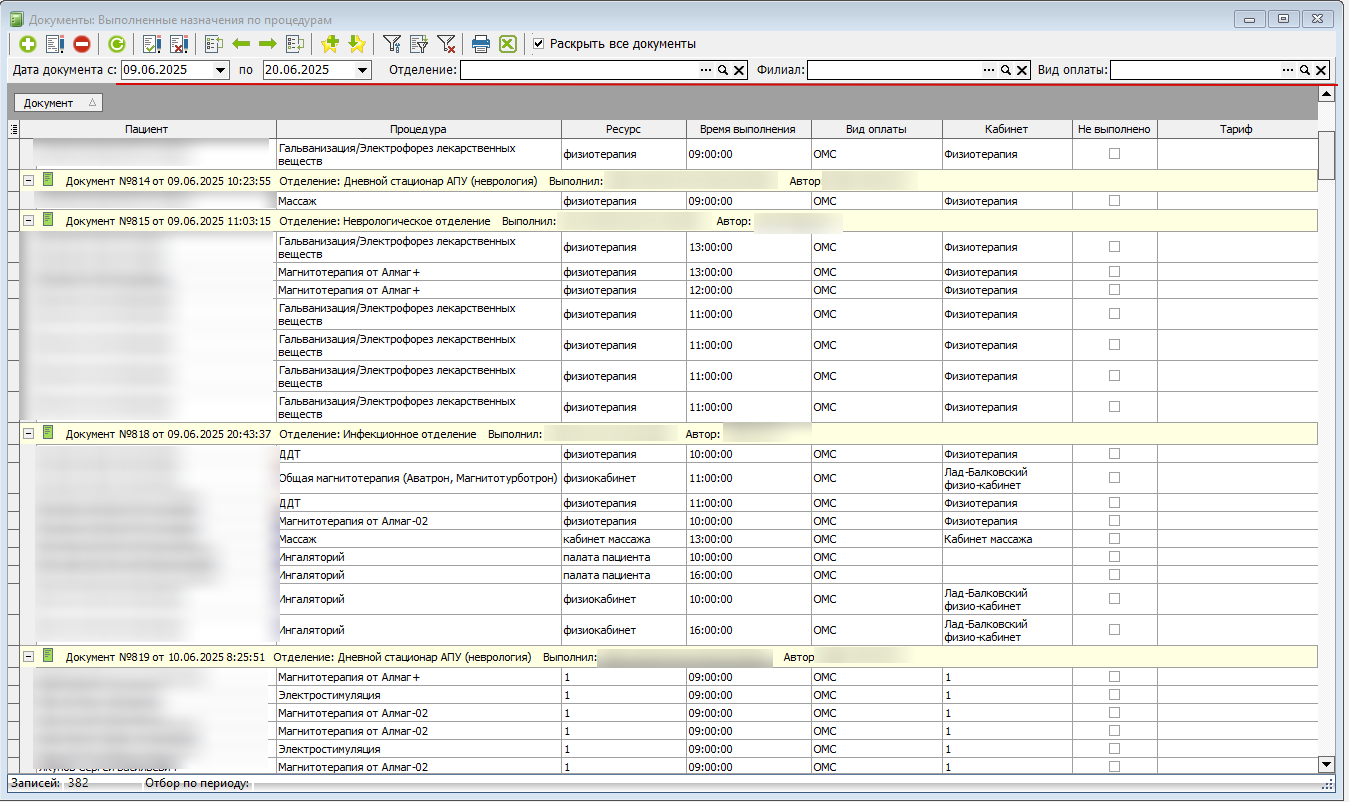1349x802 pixels.
Task: Click the Отделение input field
Action: pyautogui.click(x=579, y=70)
